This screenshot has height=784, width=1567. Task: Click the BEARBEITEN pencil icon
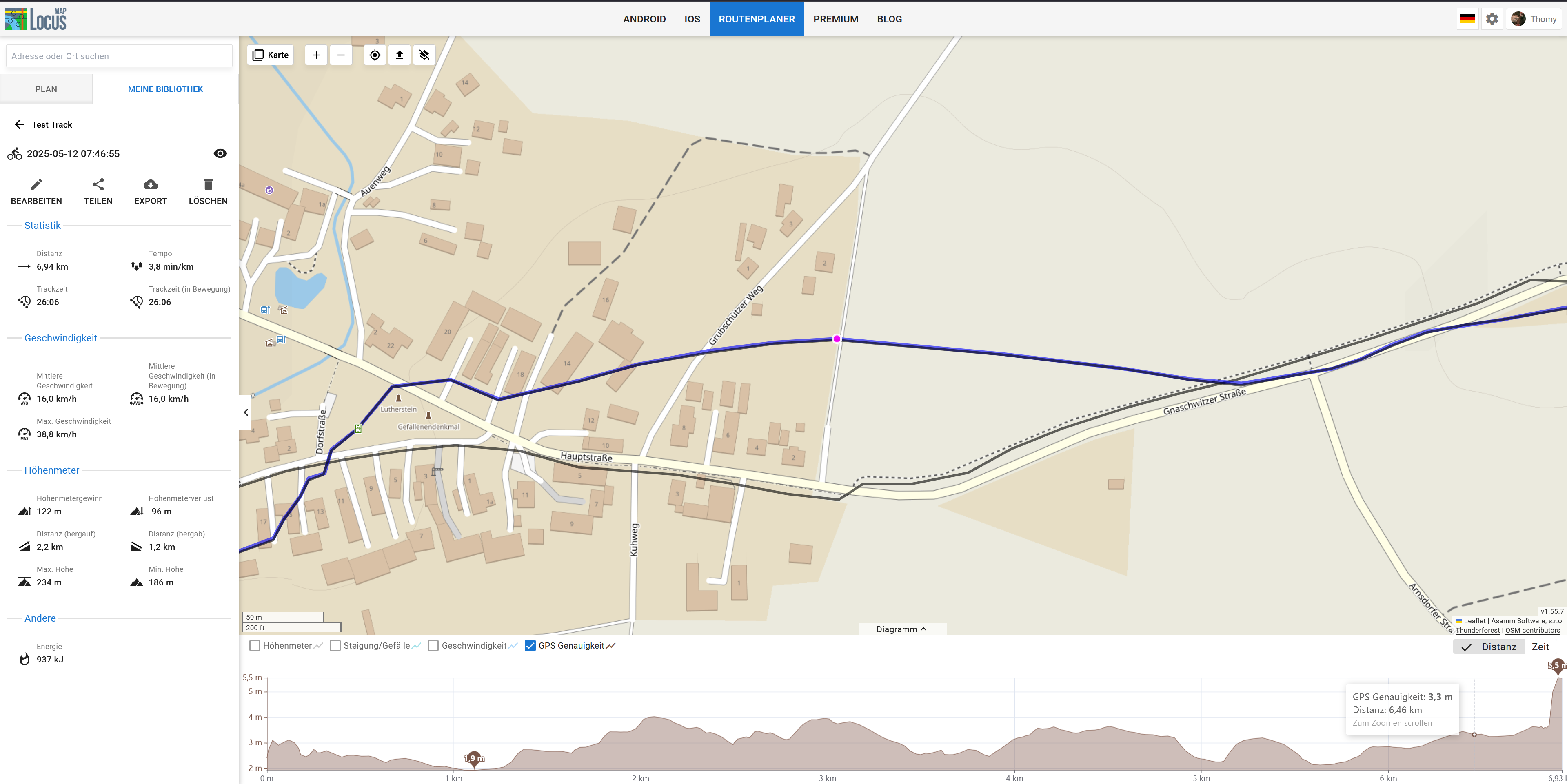coord(36,184)
